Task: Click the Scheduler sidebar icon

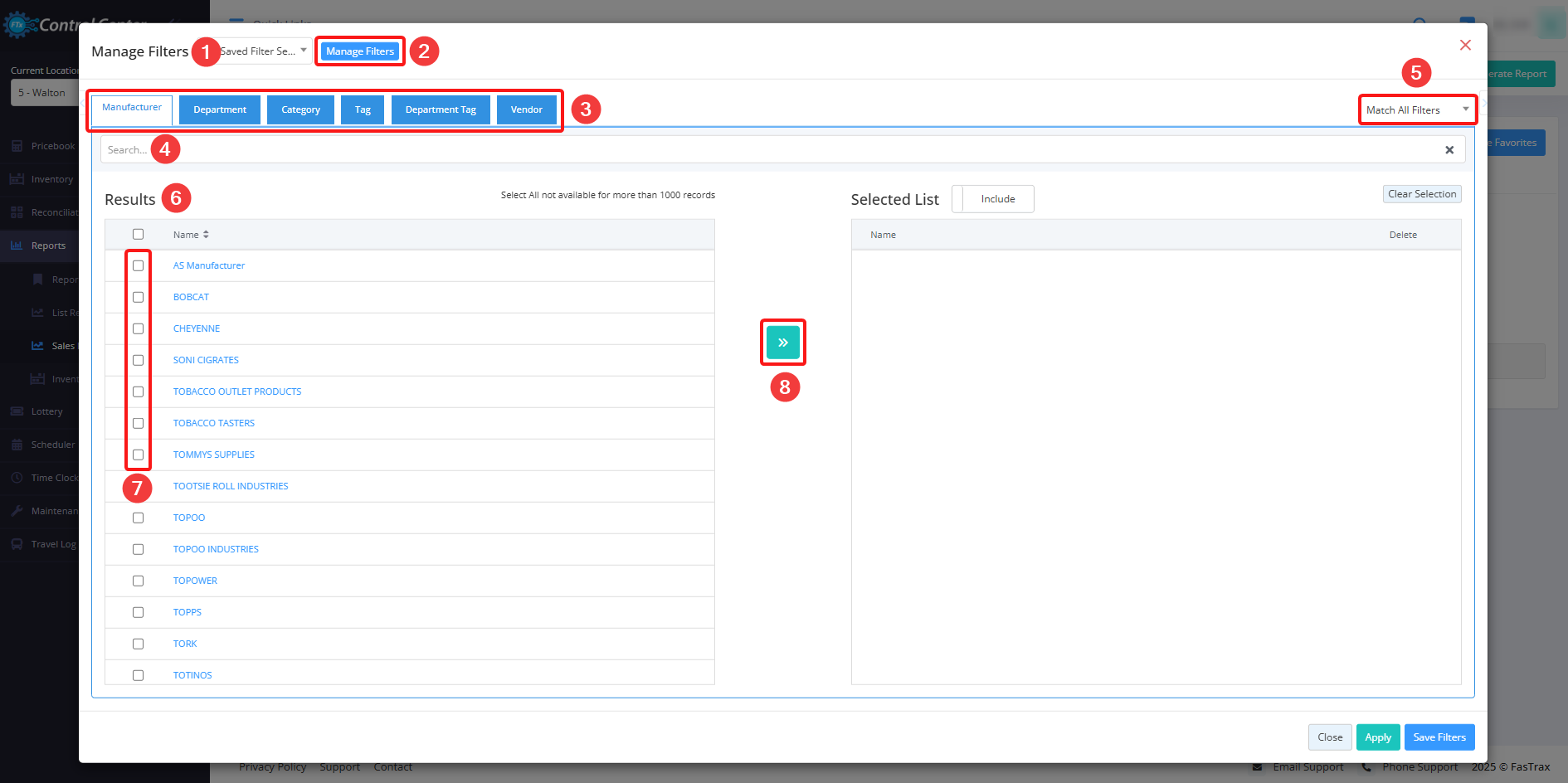Action: coord(17,445)
